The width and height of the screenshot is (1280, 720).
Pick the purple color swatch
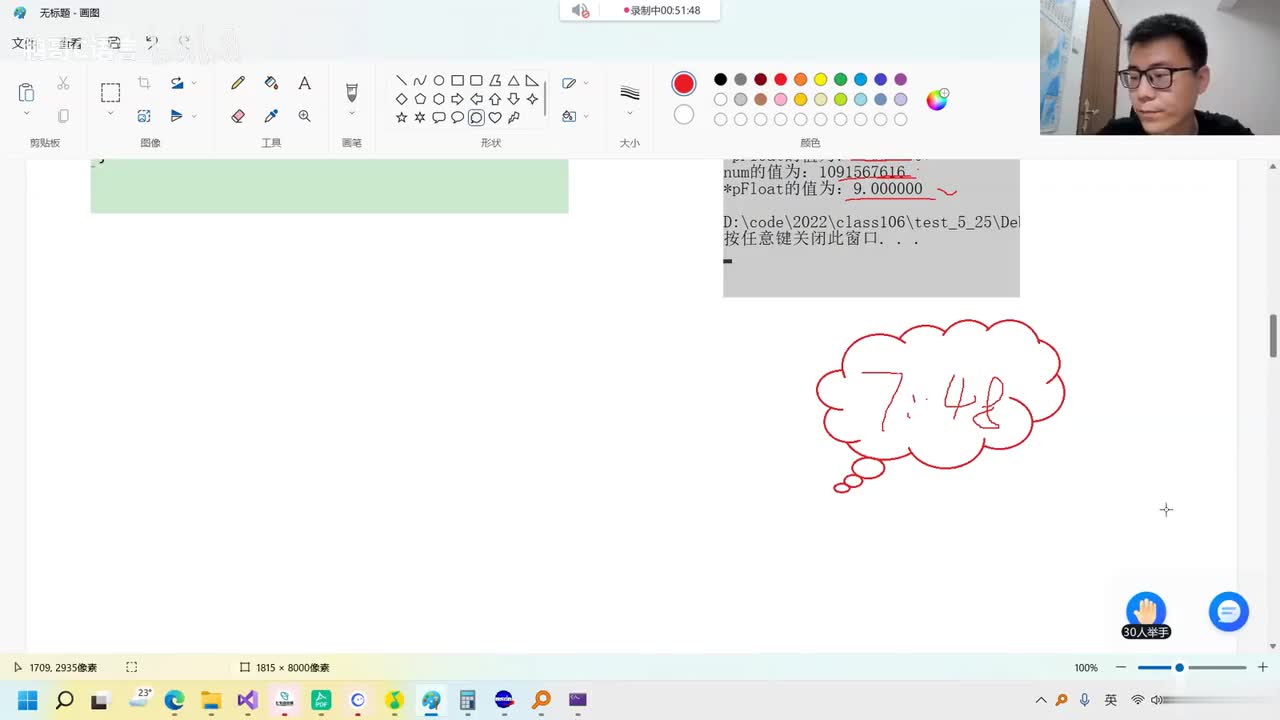(x=900, y=79)
